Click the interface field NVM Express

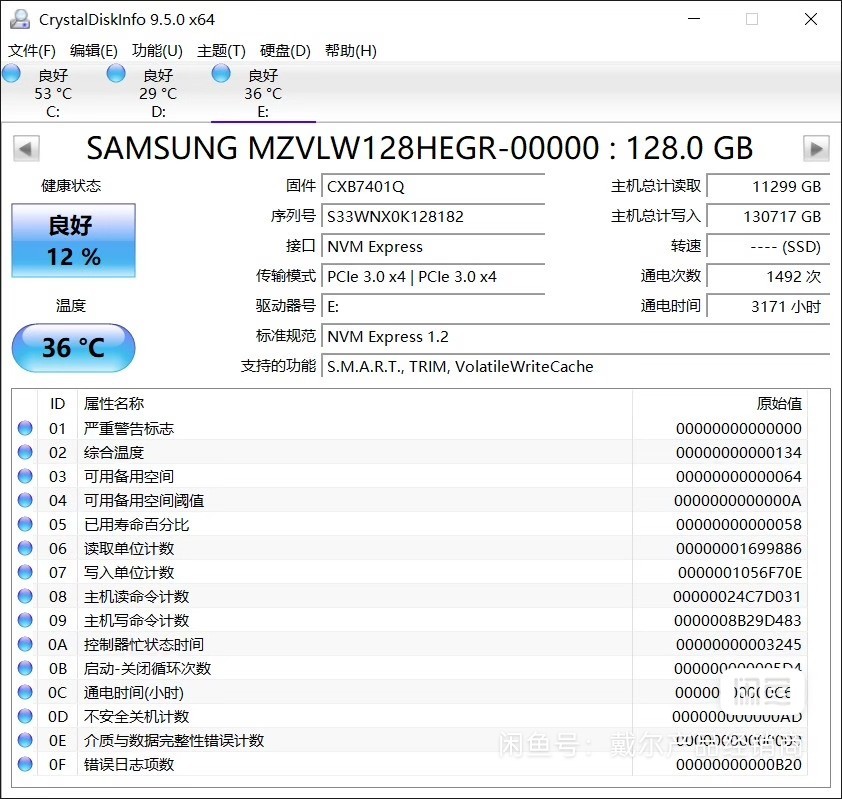tap(433, 246)
